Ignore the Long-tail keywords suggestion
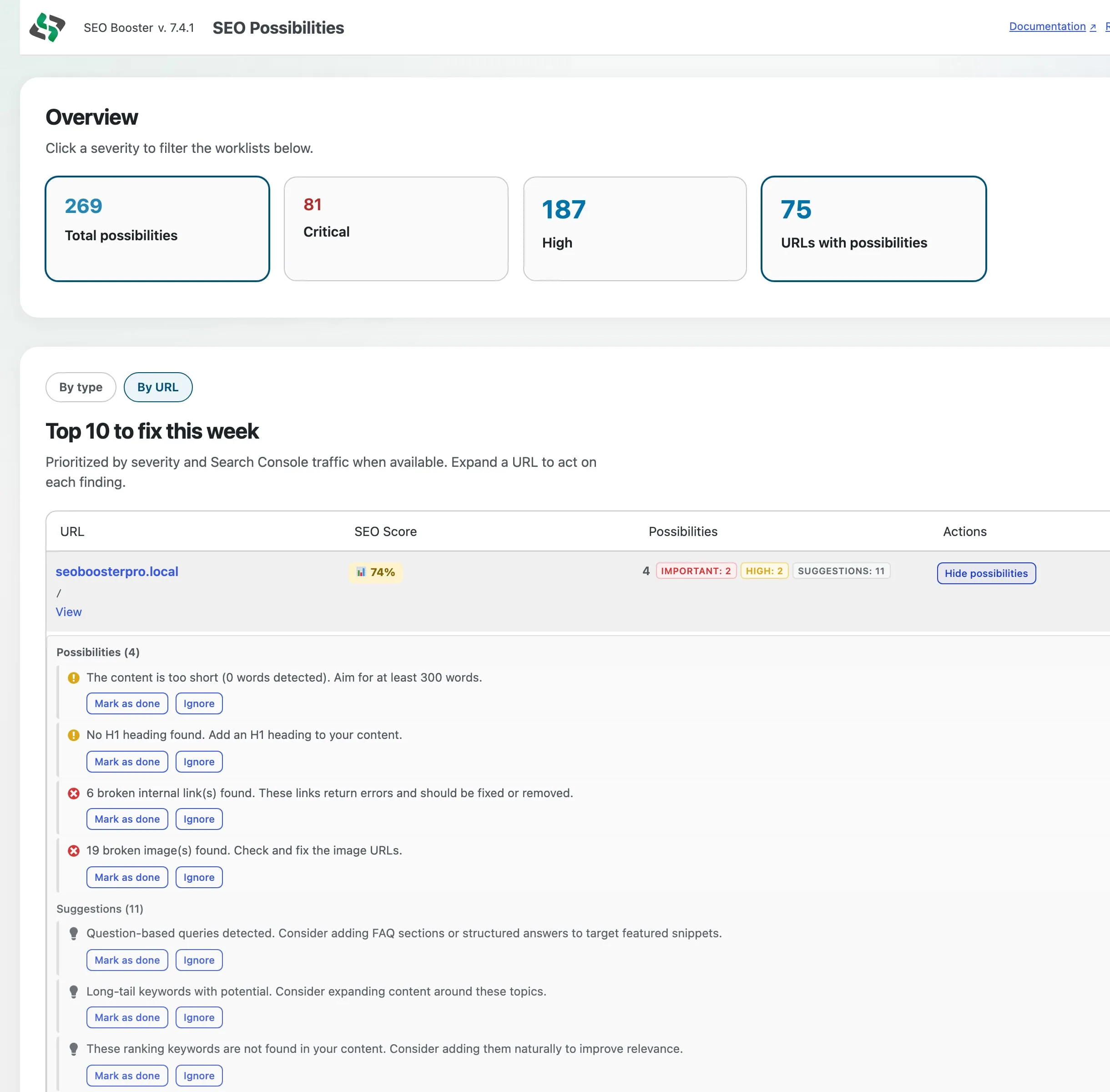Screen dimensions: 1110x1092 199,1017
